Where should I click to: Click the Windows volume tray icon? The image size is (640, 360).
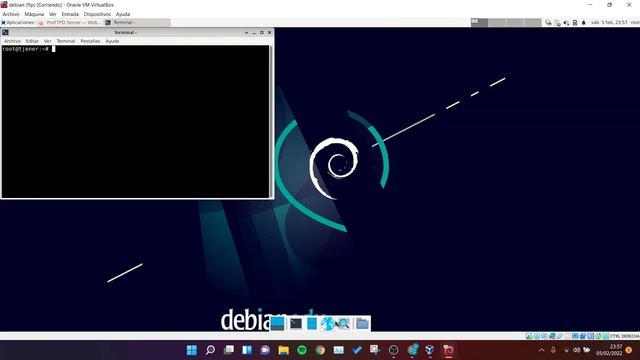pos(576,350)
